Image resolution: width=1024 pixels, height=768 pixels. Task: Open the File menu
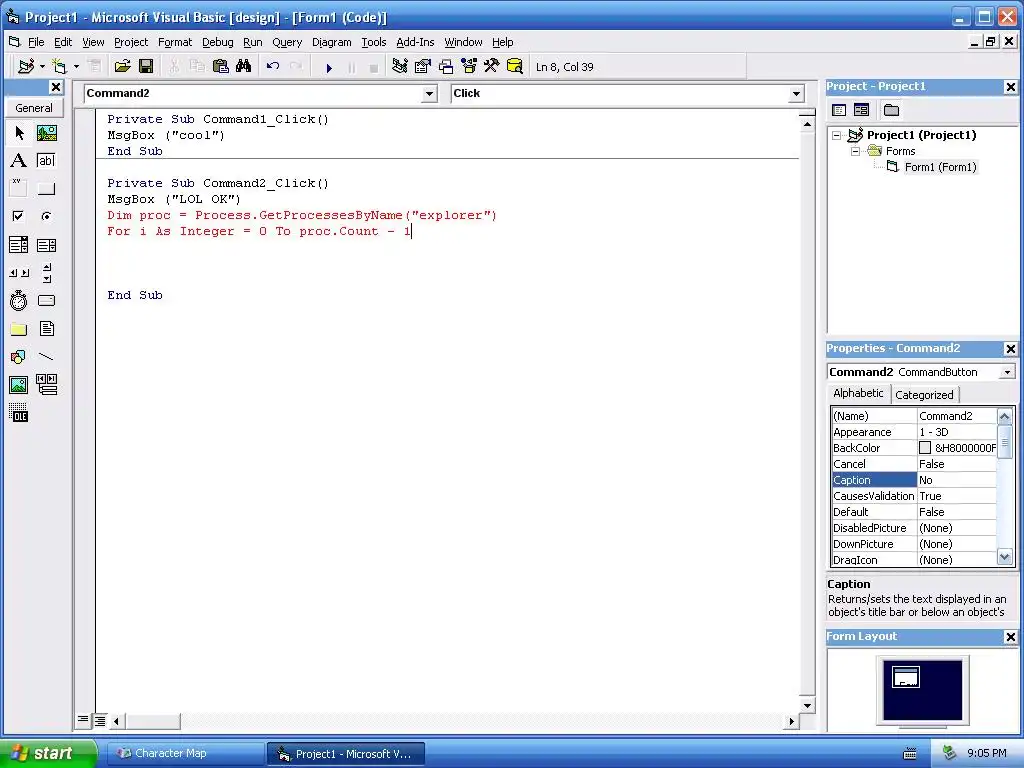pos(36,42)
